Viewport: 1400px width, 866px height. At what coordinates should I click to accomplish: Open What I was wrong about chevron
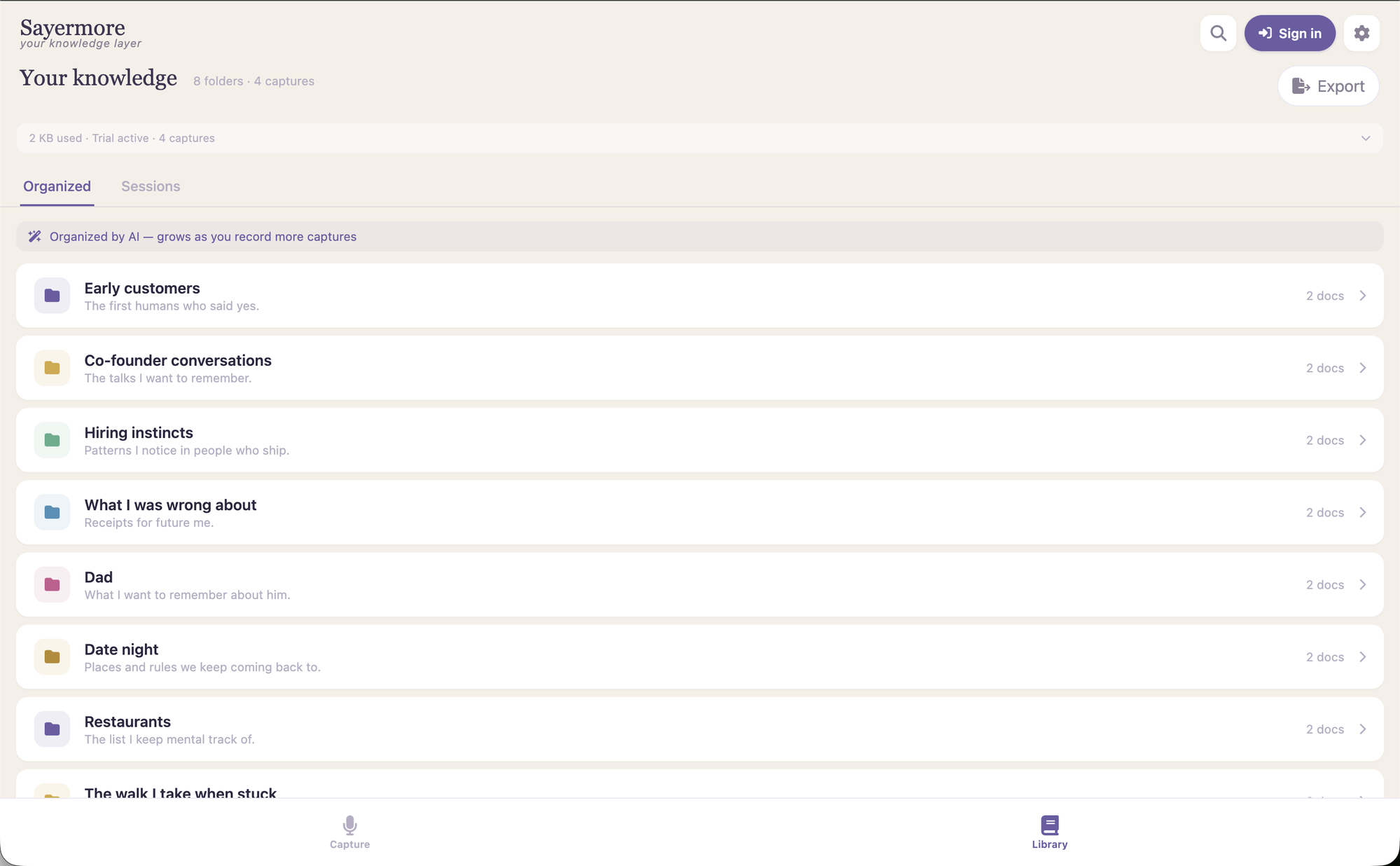(1363, 512)
